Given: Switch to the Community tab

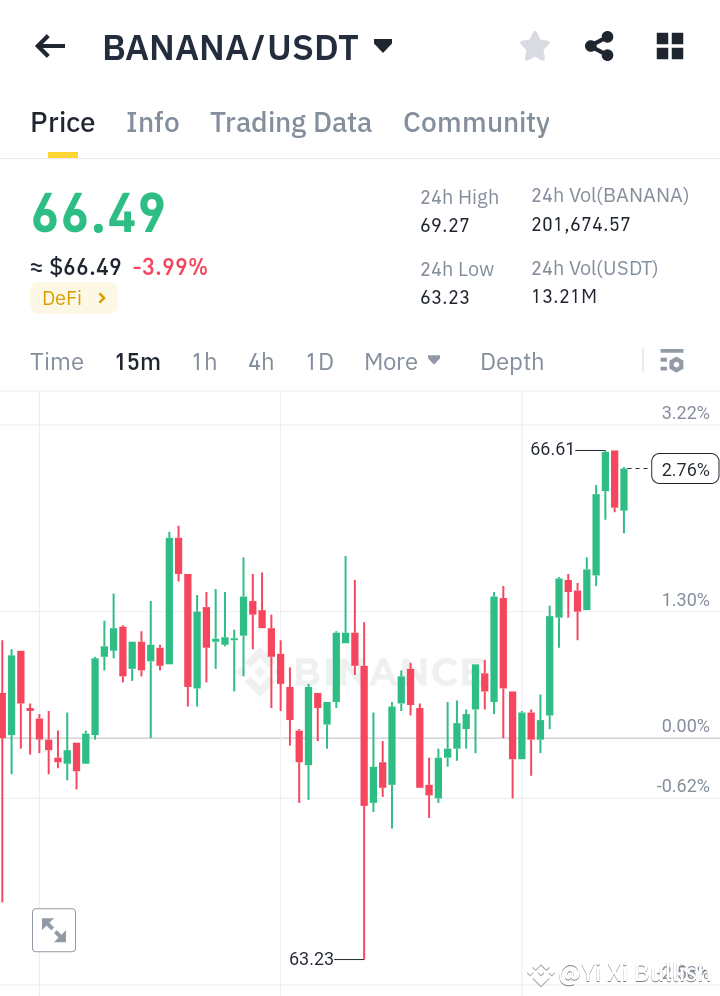Looking at the screenshot, I should [476, 122].
